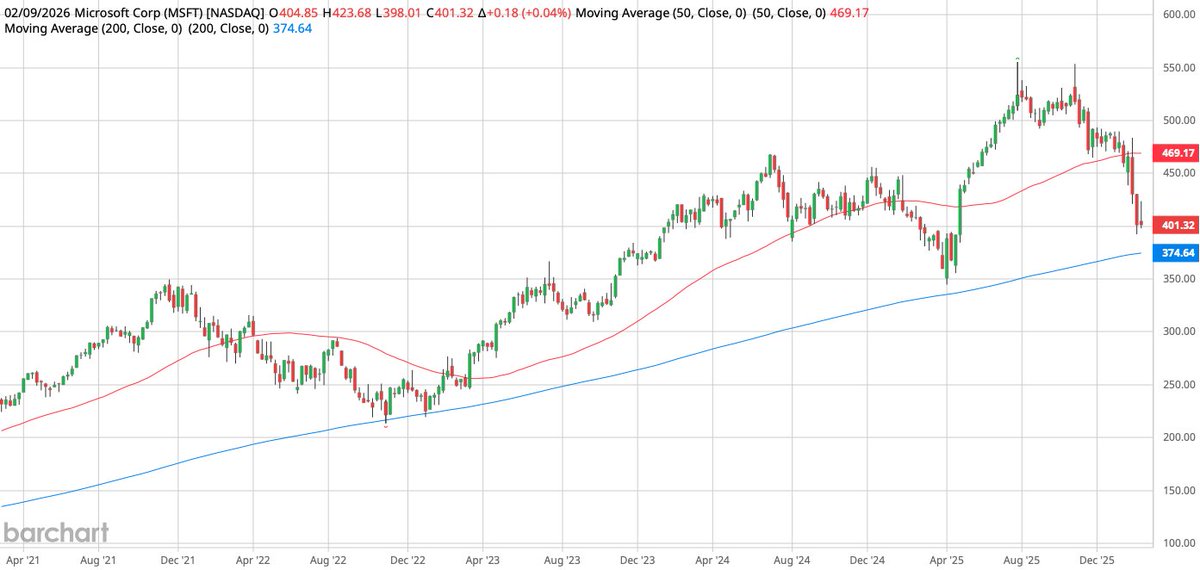Click the Apr '22 time axis label
Screen dimensions: 1200x570
pyautogui.click(x=253, y=561)
